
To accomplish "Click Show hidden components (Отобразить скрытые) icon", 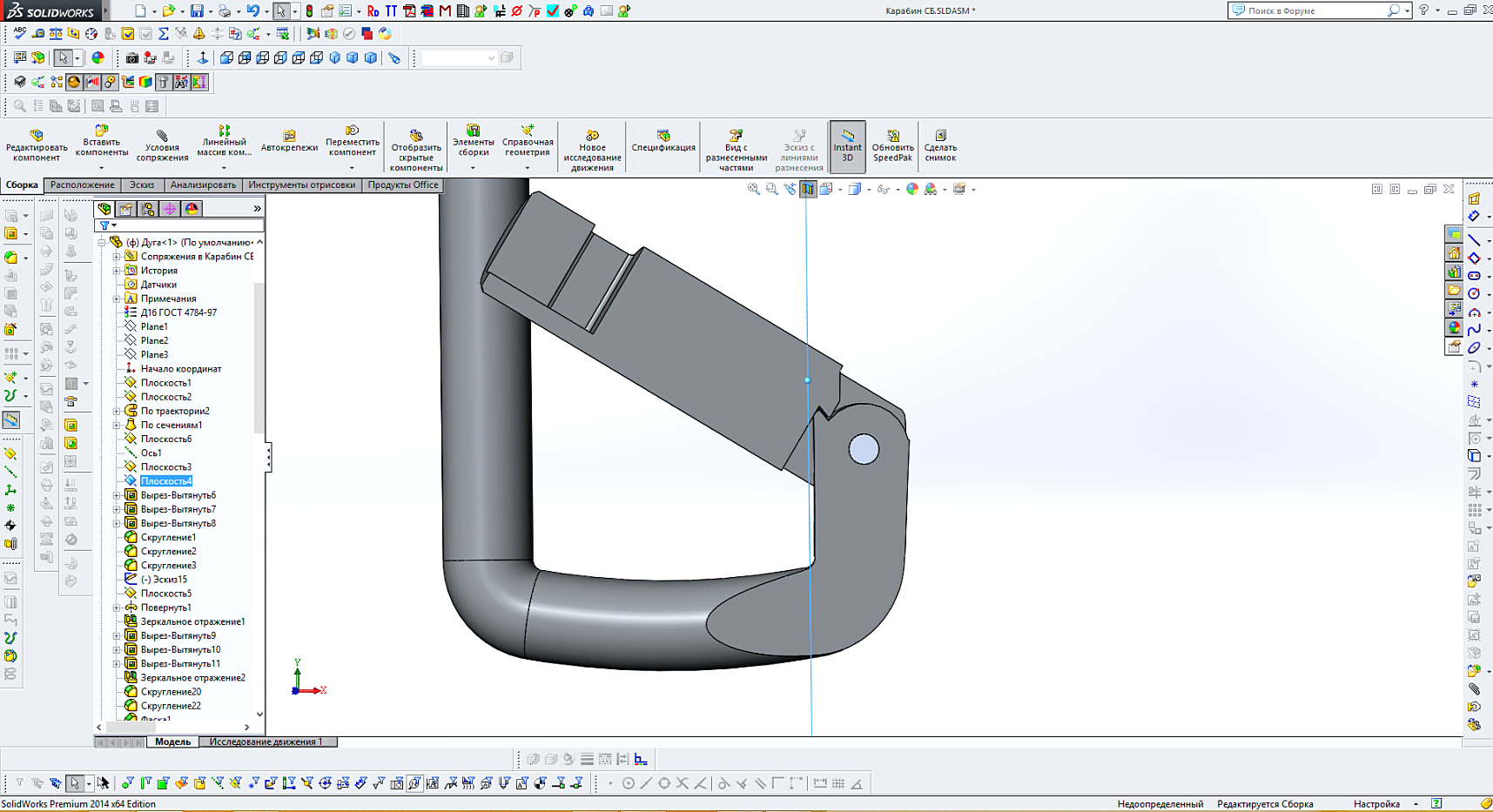I will pyautogui.click(x=416, y=136).
